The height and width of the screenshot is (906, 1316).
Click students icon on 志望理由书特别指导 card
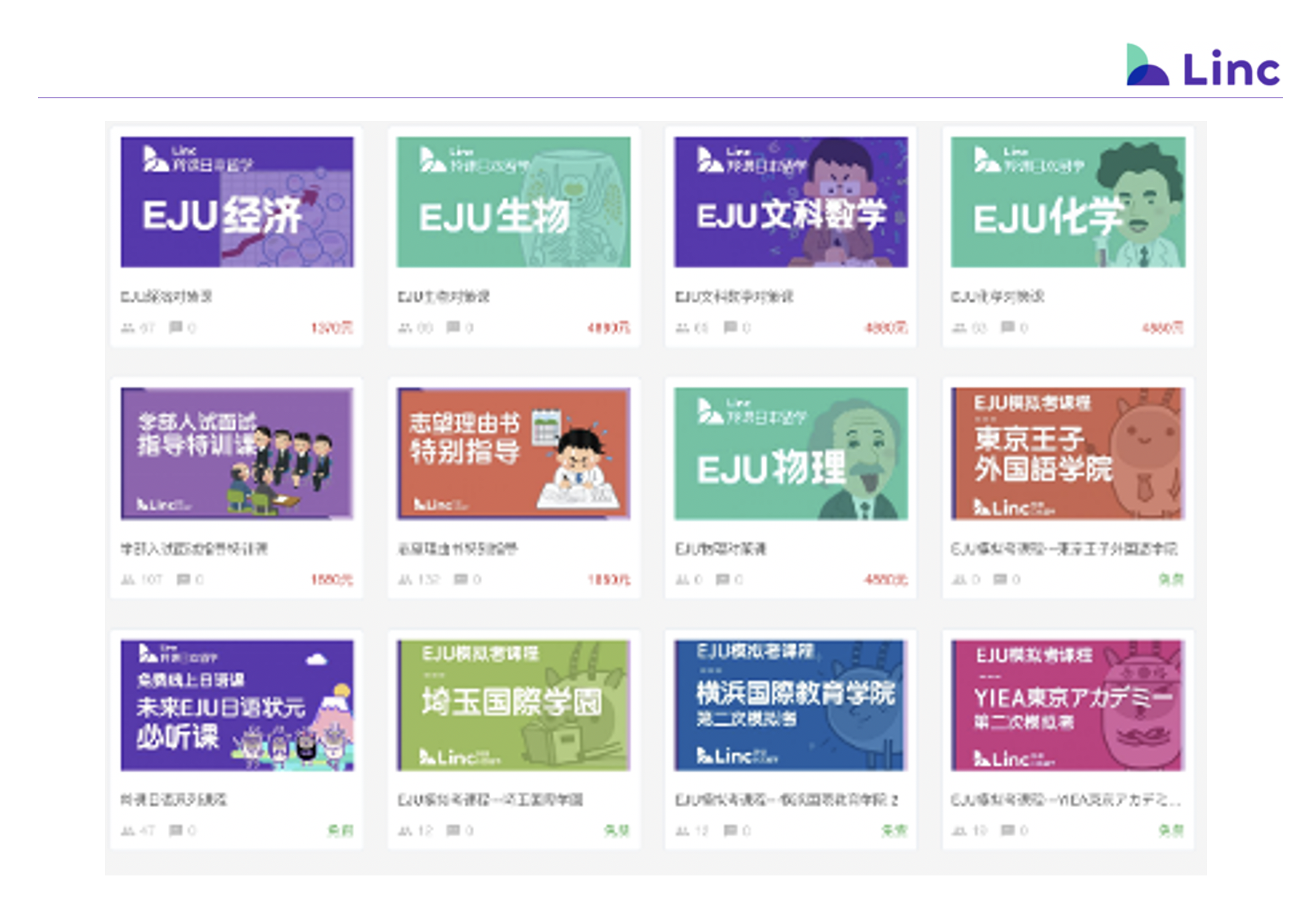[405, 580]
